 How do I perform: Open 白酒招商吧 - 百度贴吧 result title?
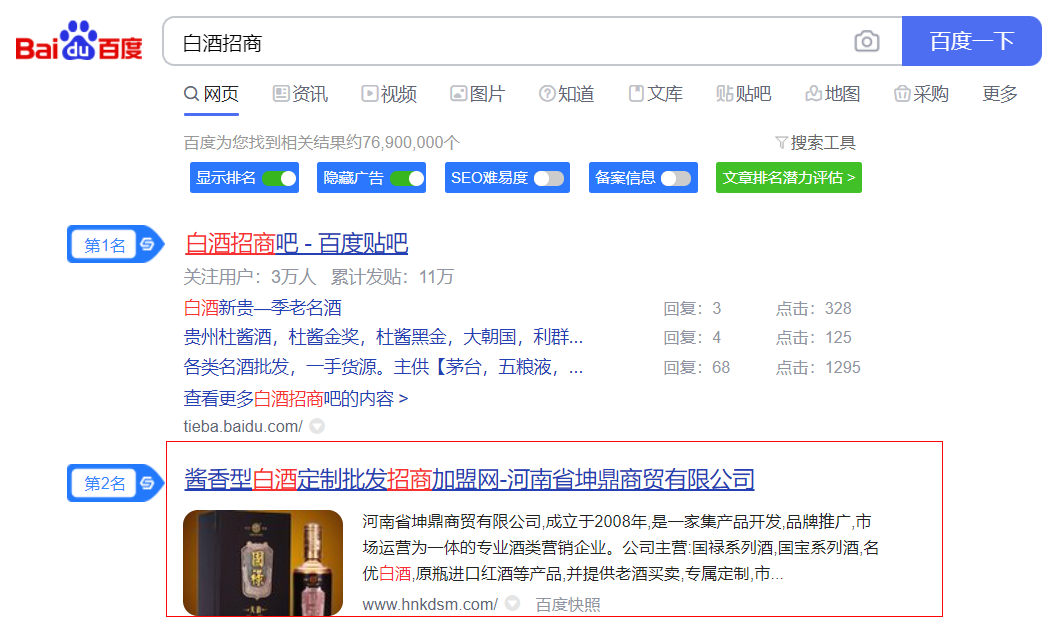coord(296,243)
